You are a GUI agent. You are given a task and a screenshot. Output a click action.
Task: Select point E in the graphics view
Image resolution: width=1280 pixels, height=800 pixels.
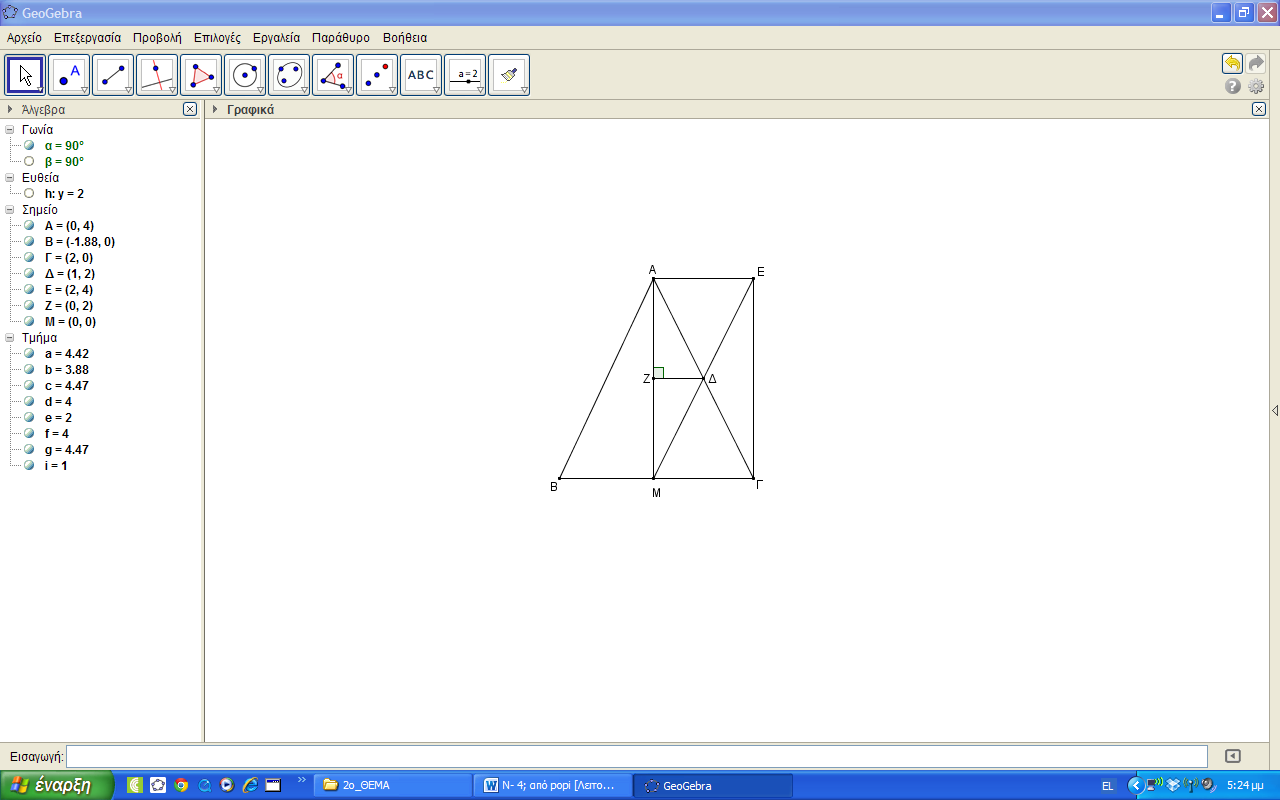click(753, 279)
